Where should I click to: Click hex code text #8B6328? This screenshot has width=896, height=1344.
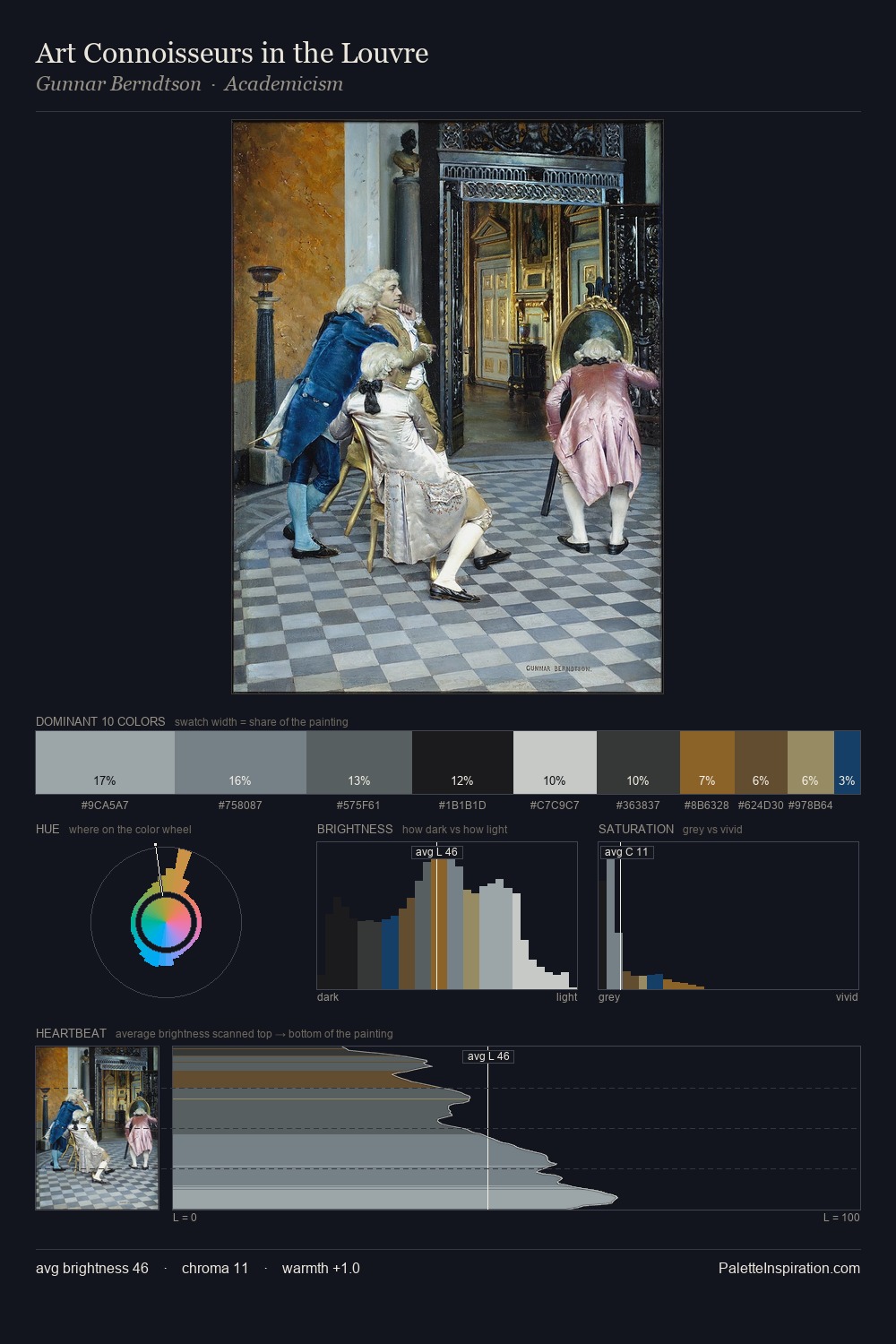point(707,805)
